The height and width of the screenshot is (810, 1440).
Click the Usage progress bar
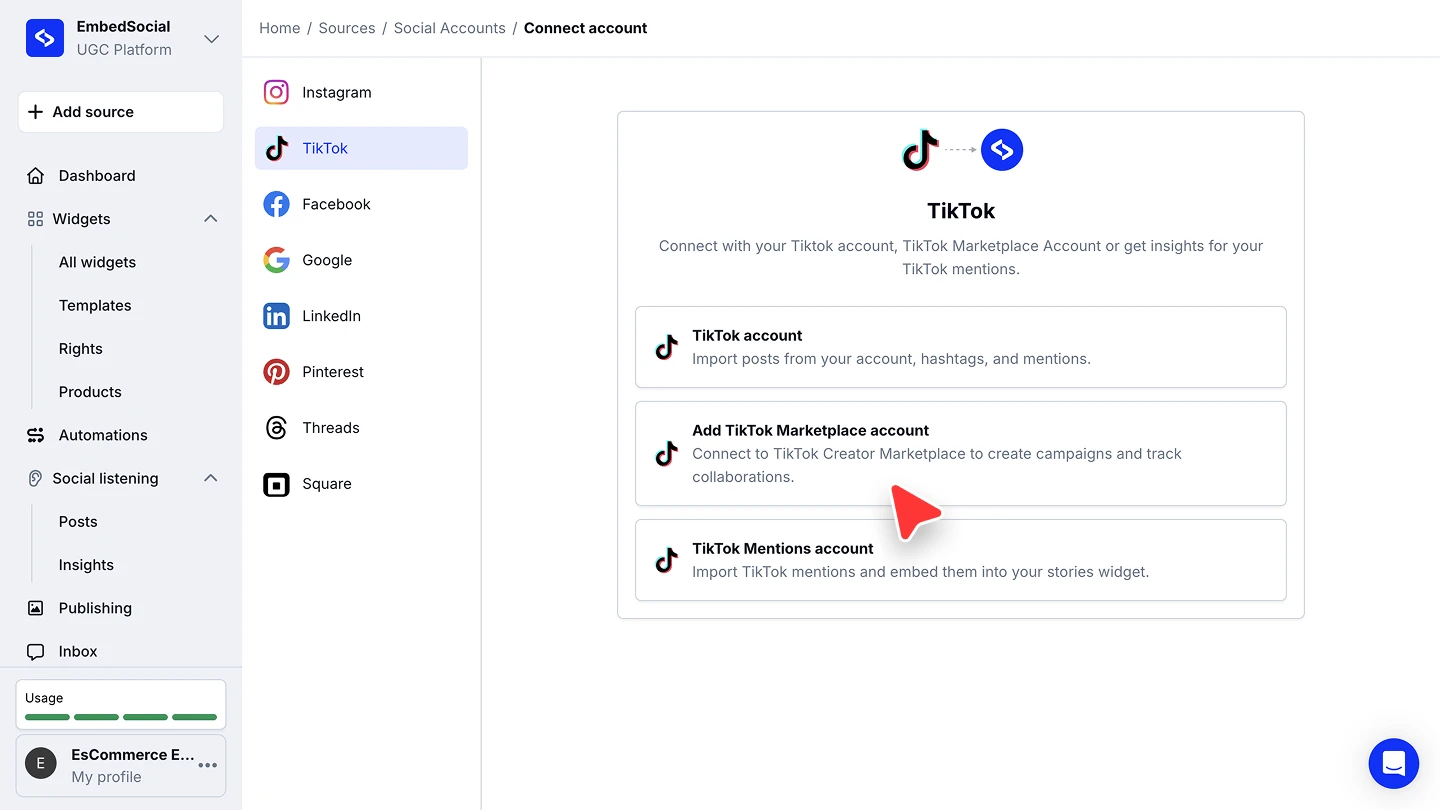click(121, 717)
